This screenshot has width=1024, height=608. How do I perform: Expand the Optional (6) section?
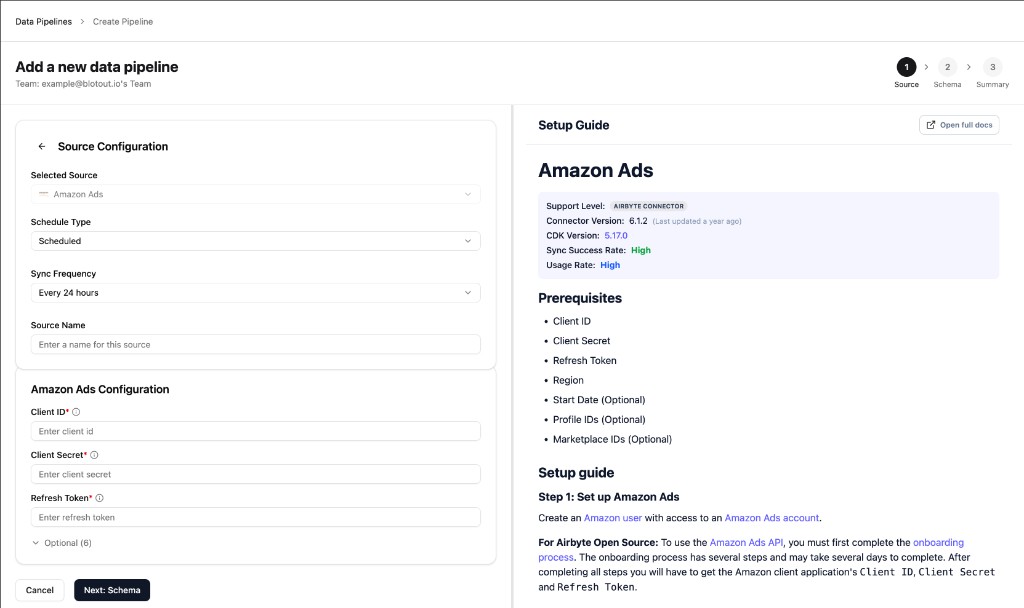click(x=62, y=543)
